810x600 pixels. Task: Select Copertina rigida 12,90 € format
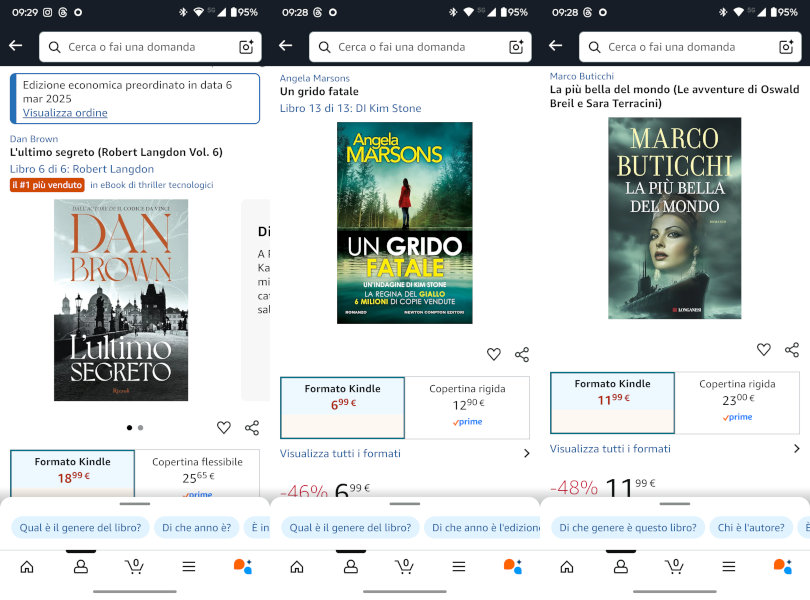(467, 408)
